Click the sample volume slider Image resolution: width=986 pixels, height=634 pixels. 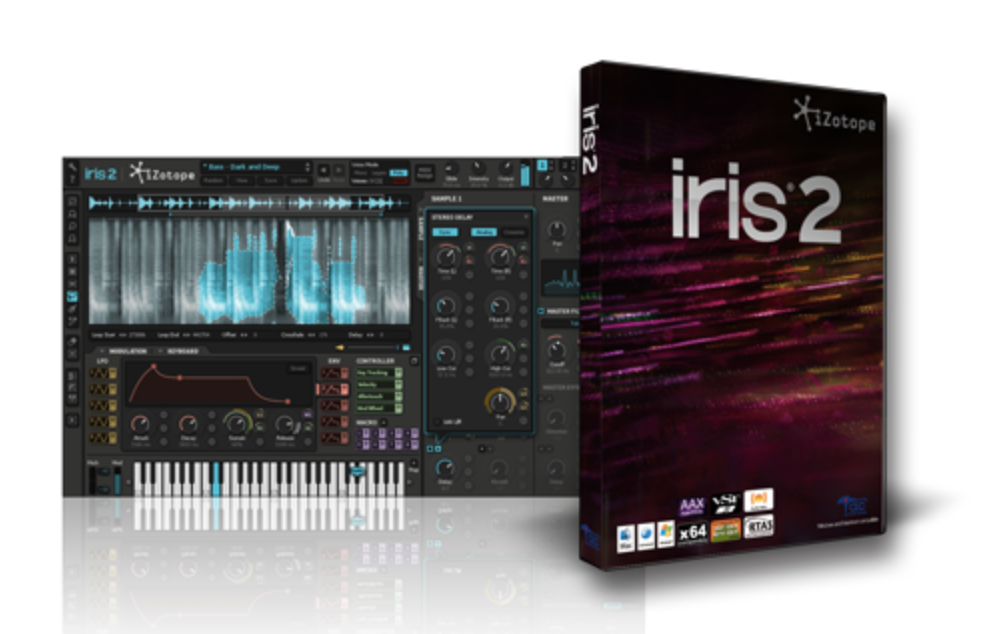(372, 347)
